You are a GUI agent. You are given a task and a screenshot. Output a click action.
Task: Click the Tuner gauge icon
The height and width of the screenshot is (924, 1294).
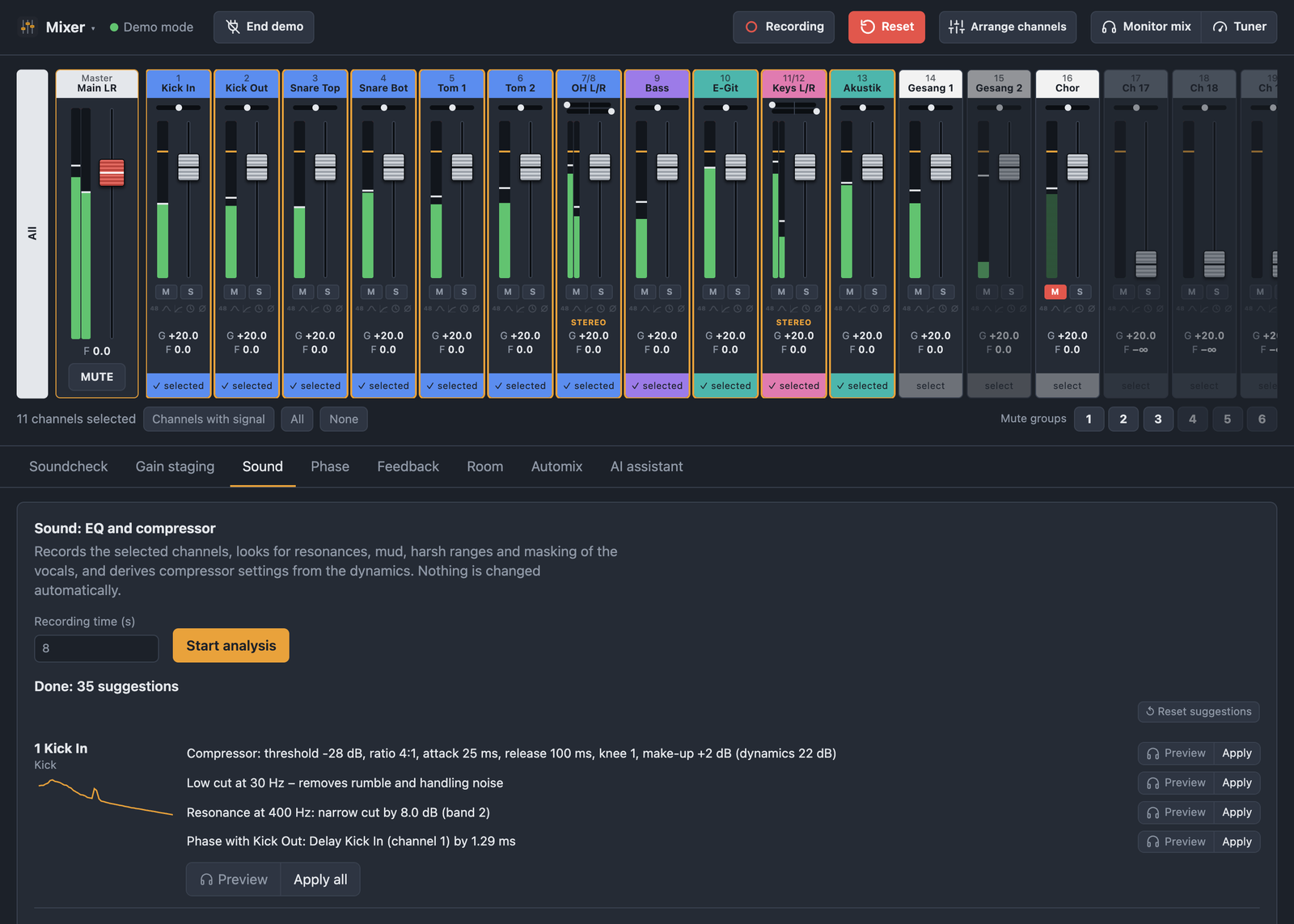point(1220,27)
